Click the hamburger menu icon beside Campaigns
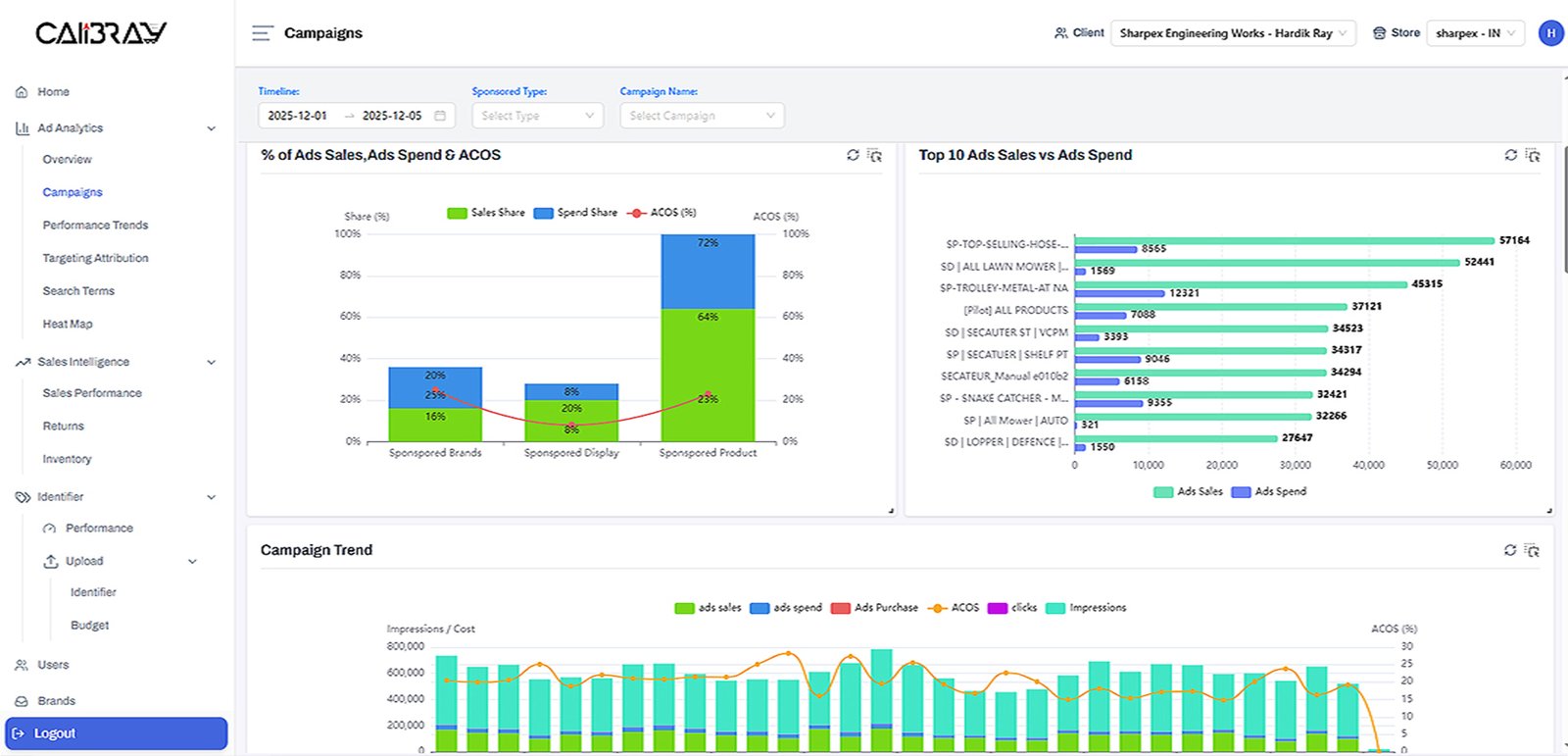1568x756 pixels. (262, 33)
